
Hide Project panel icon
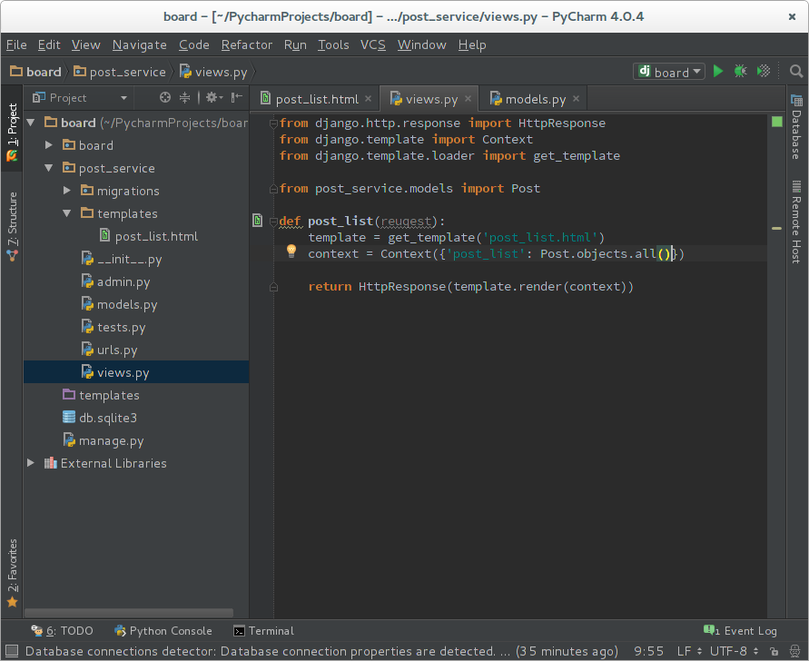click(236, 98)
